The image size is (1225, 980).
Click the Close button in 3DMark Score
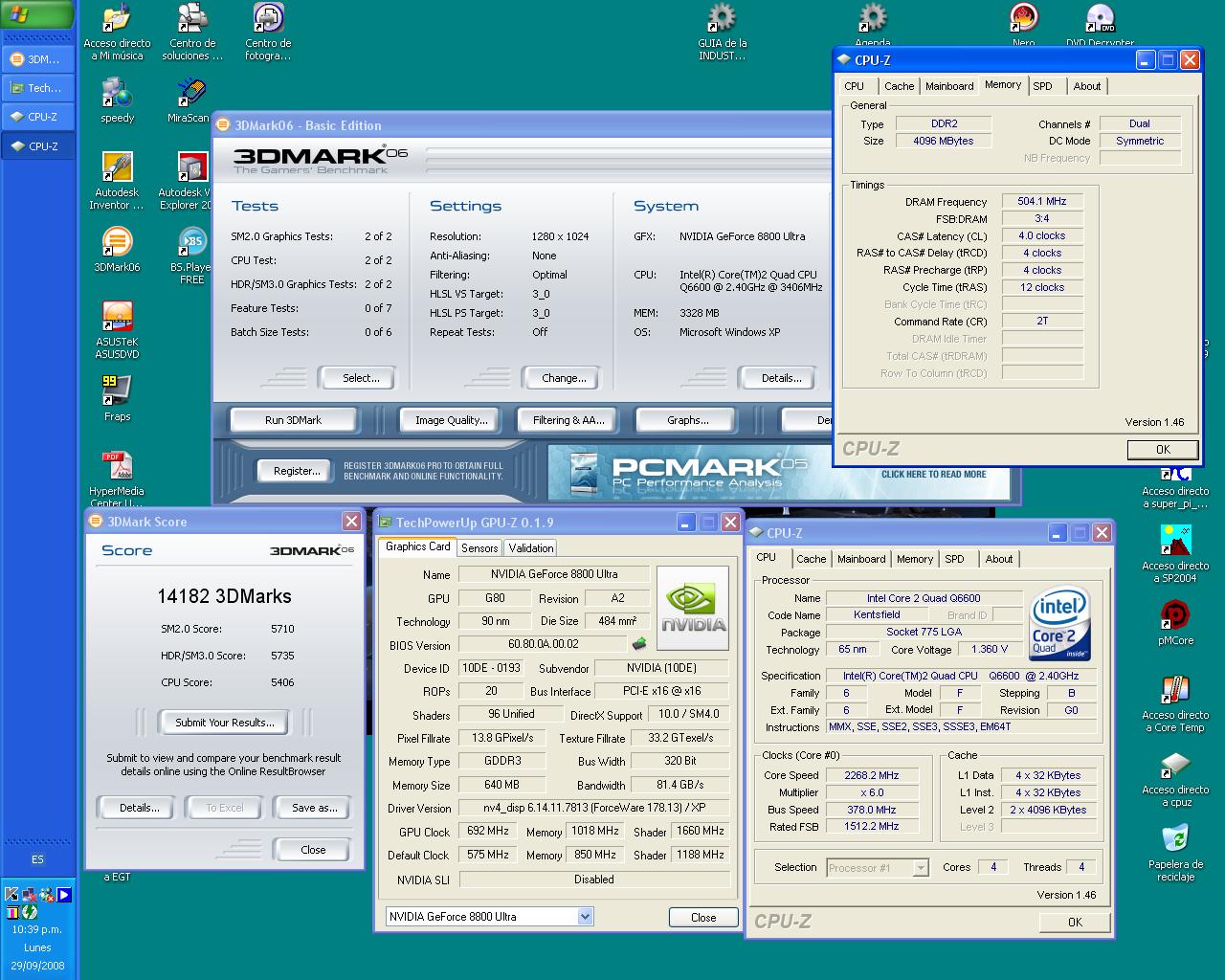pyautogui.click(x=313, y=850)
